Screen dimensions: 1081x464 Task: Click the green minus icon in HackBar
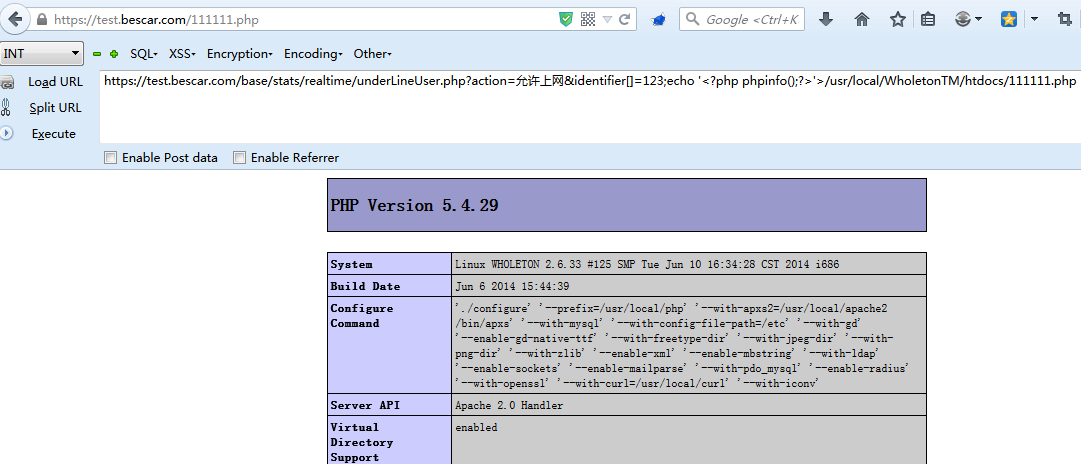[x=97, y=54]
